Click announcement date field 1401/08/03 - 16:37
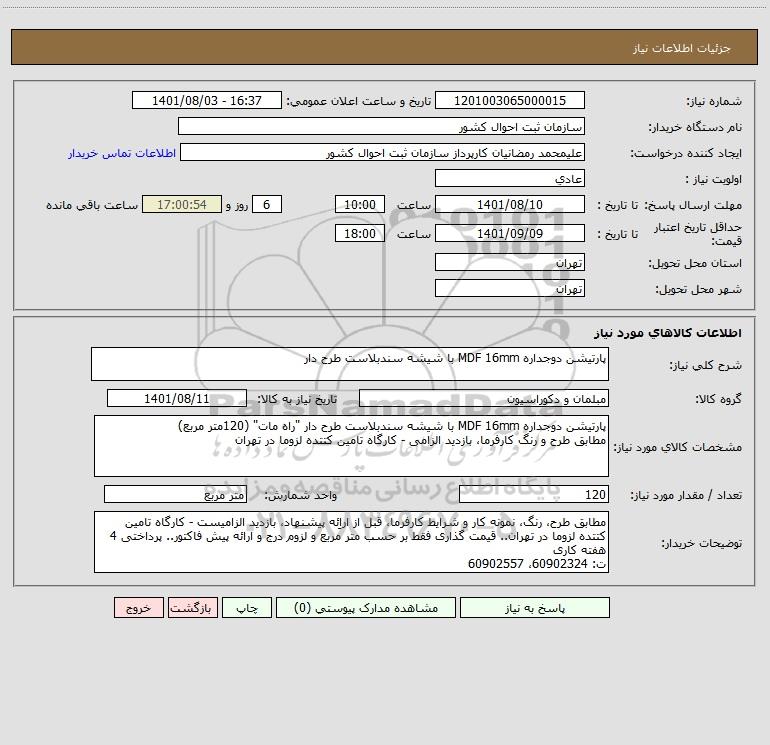This screenshot has width=770, height=745. point(207,100)
